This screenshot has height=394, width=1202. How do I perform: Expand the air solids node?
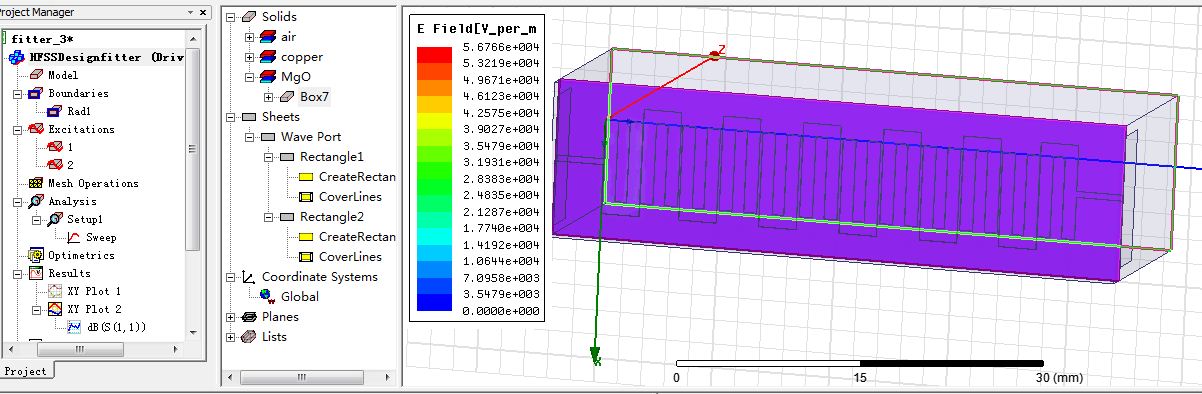point(250,37)
